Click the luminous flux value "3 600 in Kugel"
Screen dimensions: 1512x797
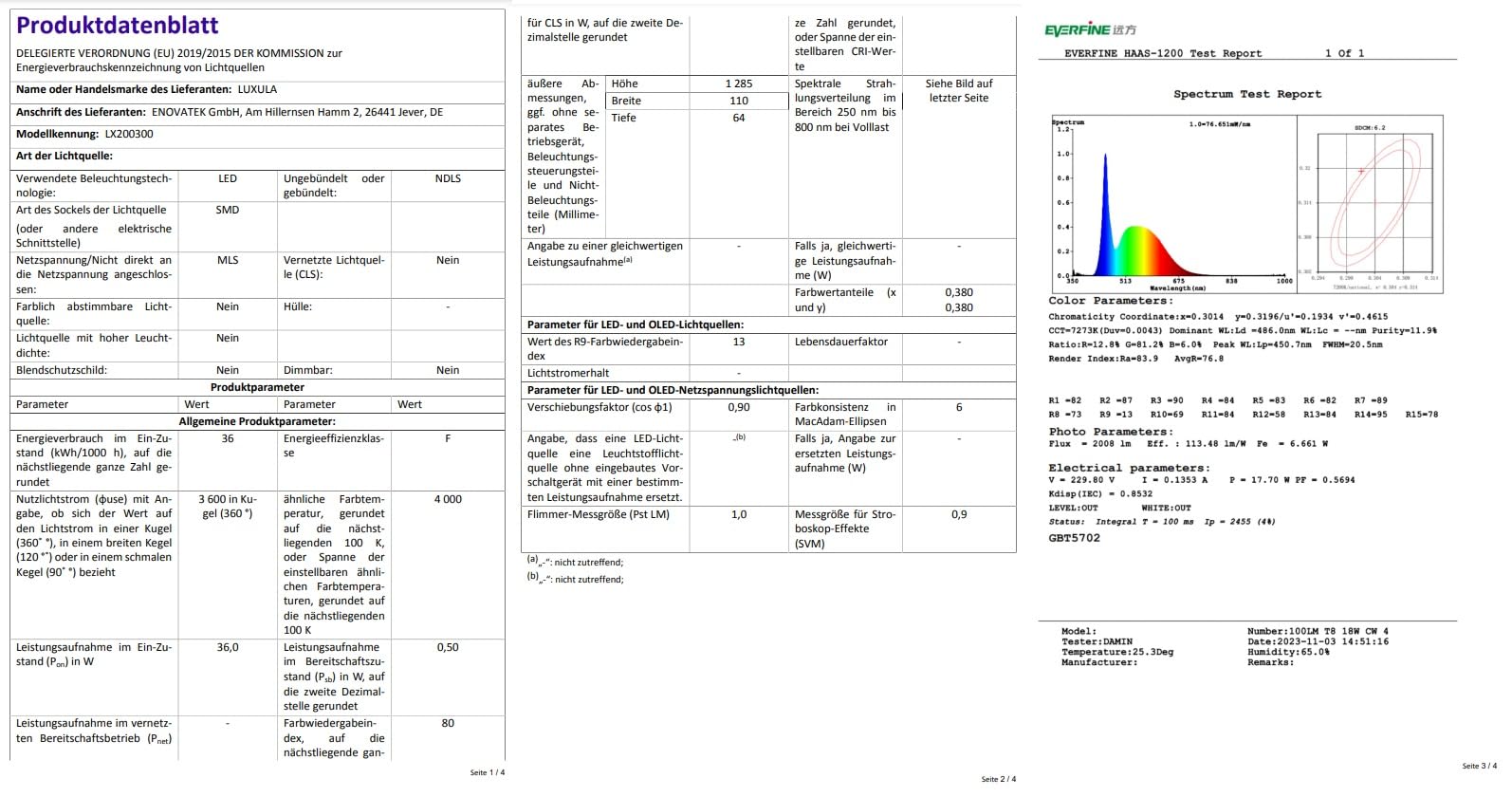(228, 506)
